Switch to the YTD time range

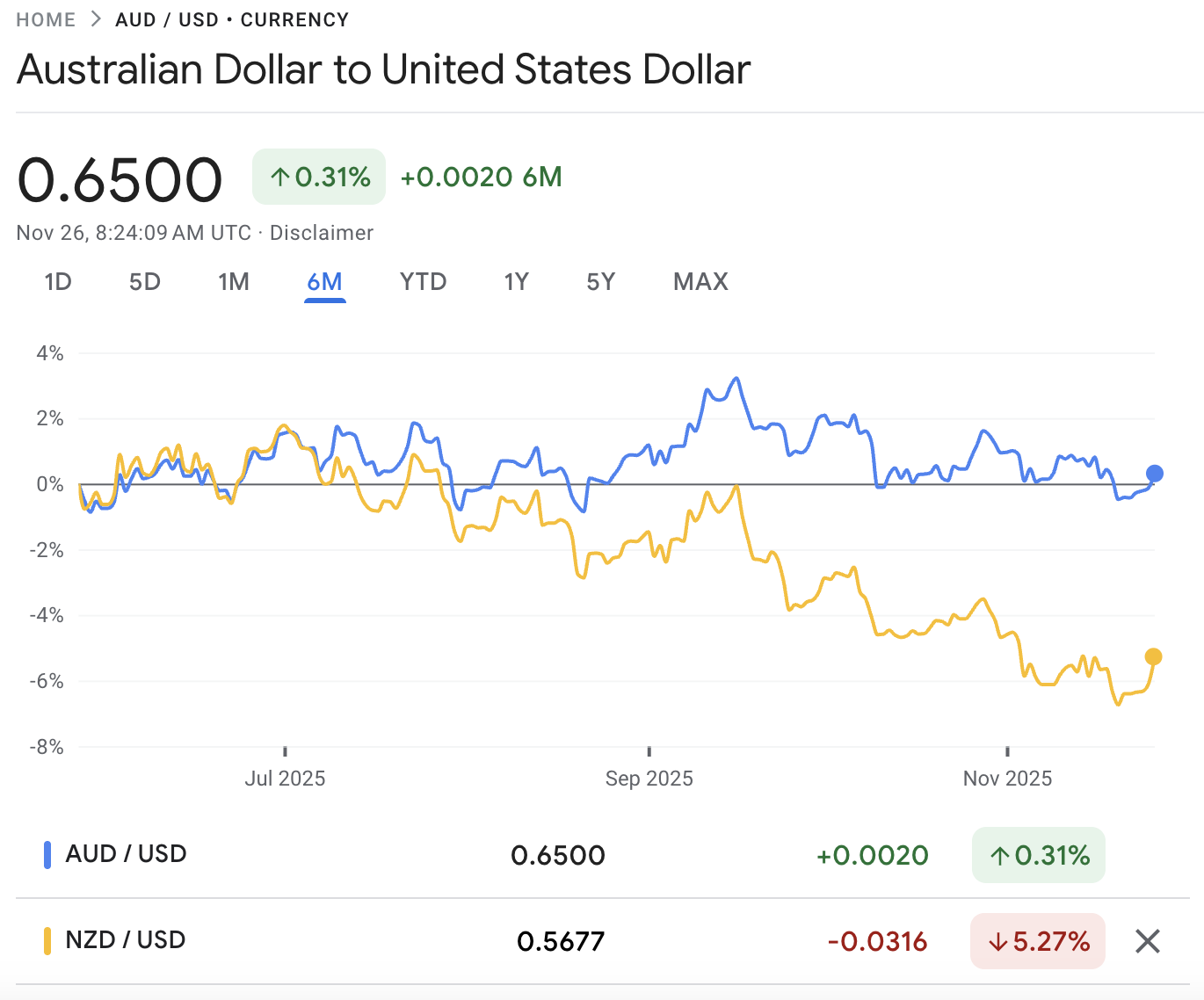coord(423,281)
